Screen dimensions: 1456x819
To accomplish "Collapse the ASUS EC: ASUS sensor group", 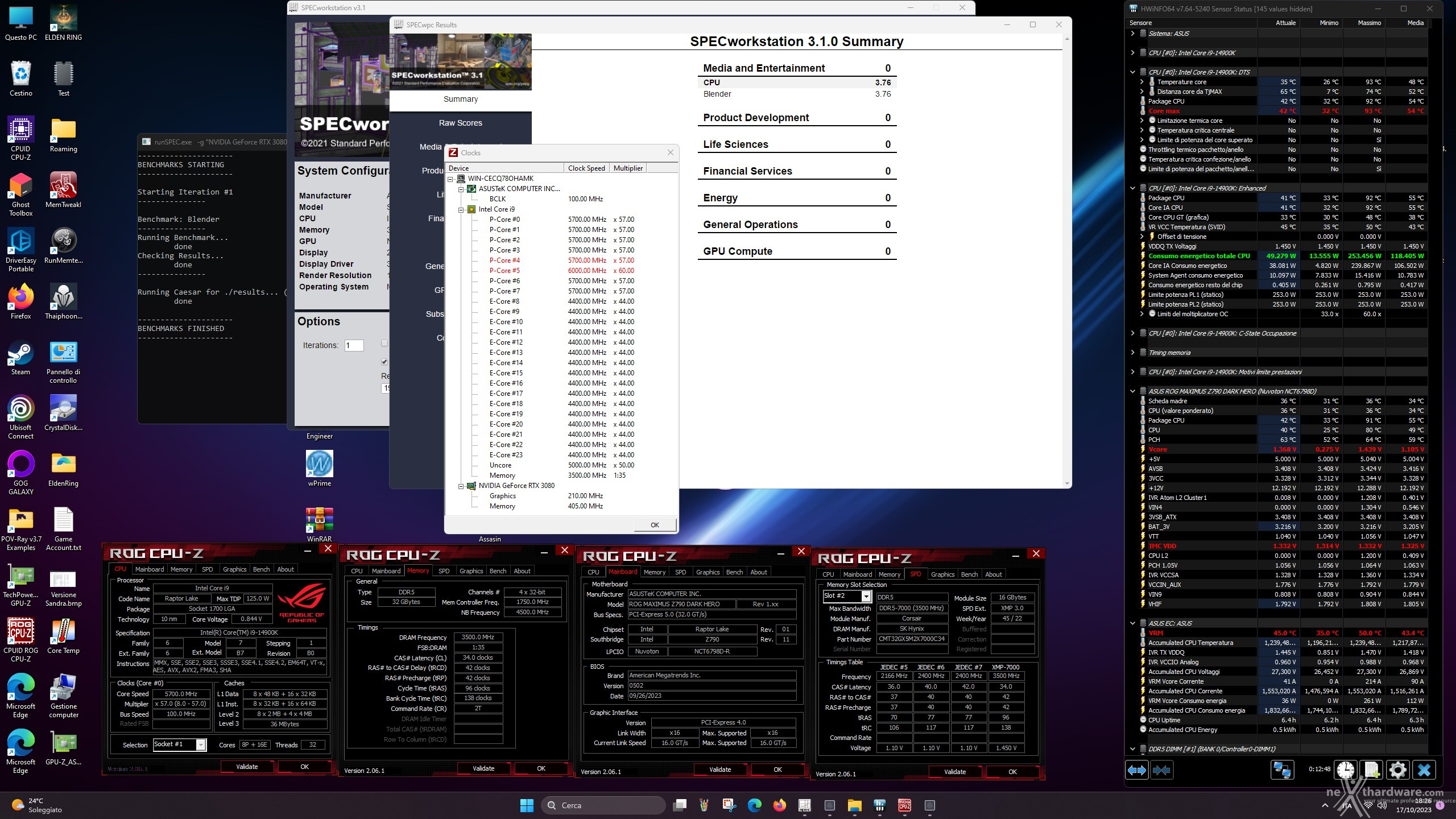I will tap(1133, 623).
